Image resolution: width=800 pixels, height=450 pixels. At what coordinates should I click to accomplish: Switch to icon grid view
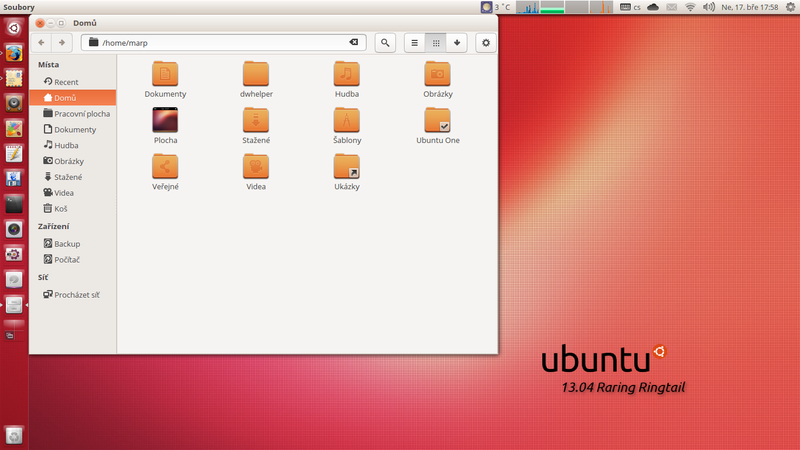436,43
